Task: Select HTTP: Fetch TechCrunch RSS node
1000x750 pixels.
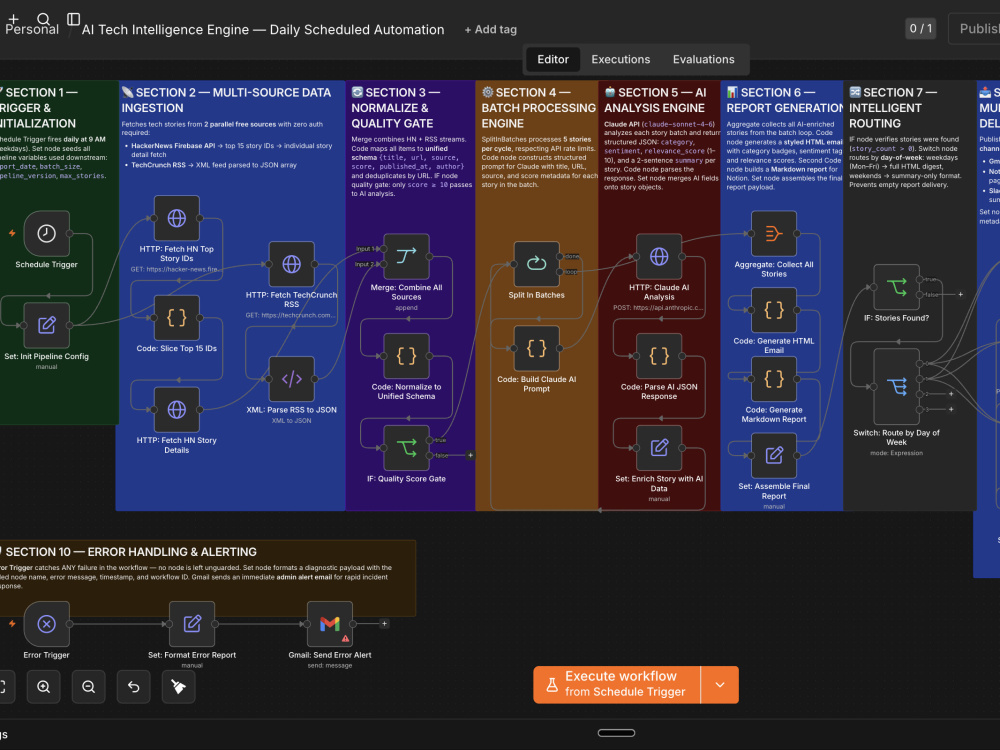Action: coord(291,264)
